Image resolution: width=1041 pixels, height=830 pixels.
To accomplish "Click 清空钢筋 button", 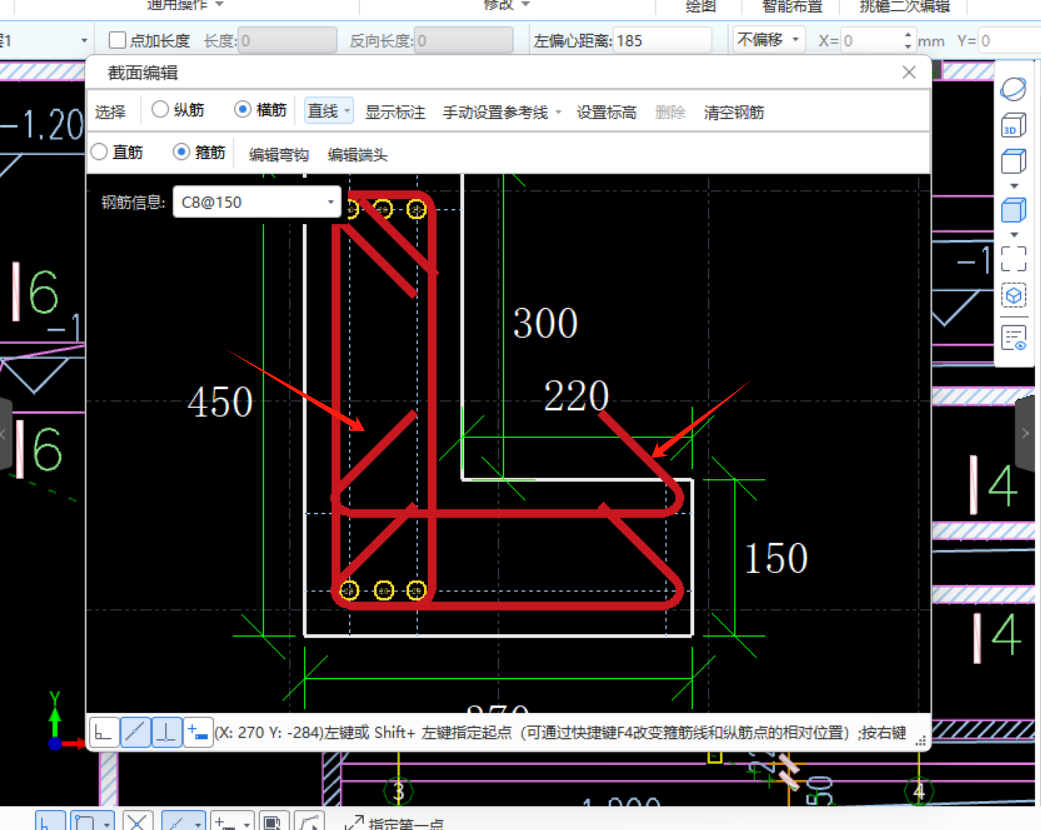I will 734,112.
